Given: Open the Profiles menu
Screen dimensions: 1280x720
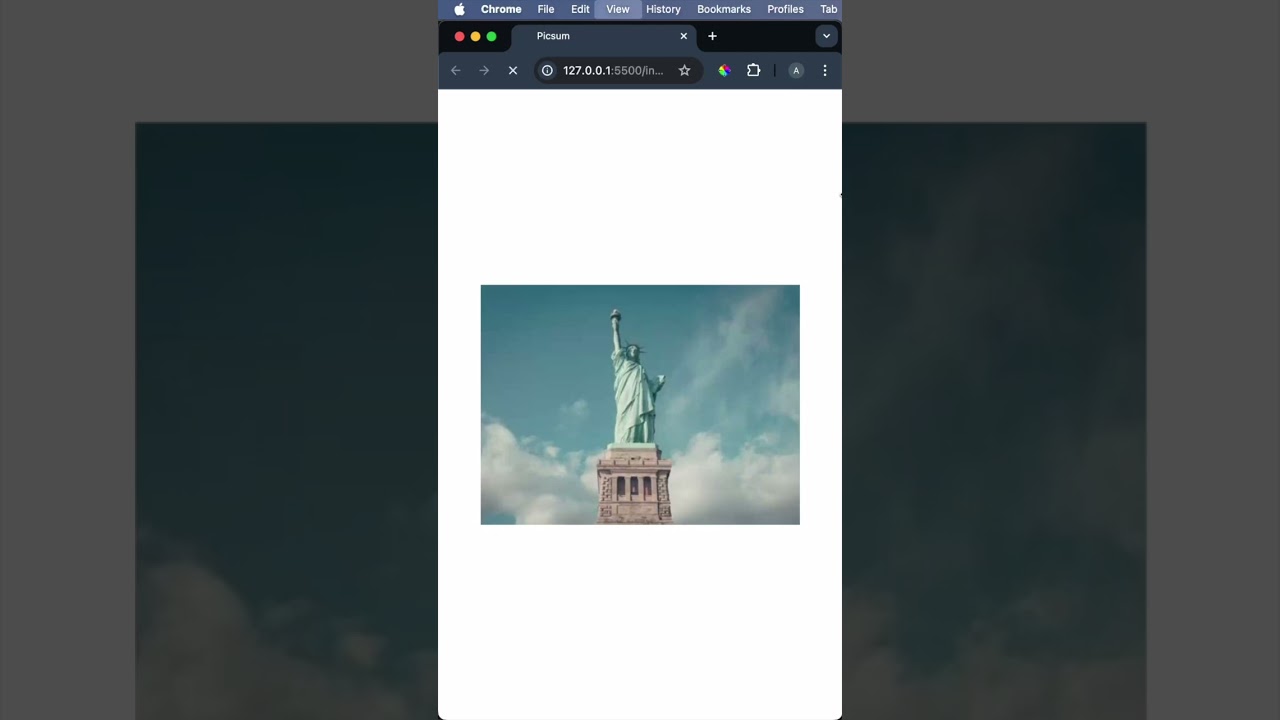Looking at the screenshot, I should 785,9.
